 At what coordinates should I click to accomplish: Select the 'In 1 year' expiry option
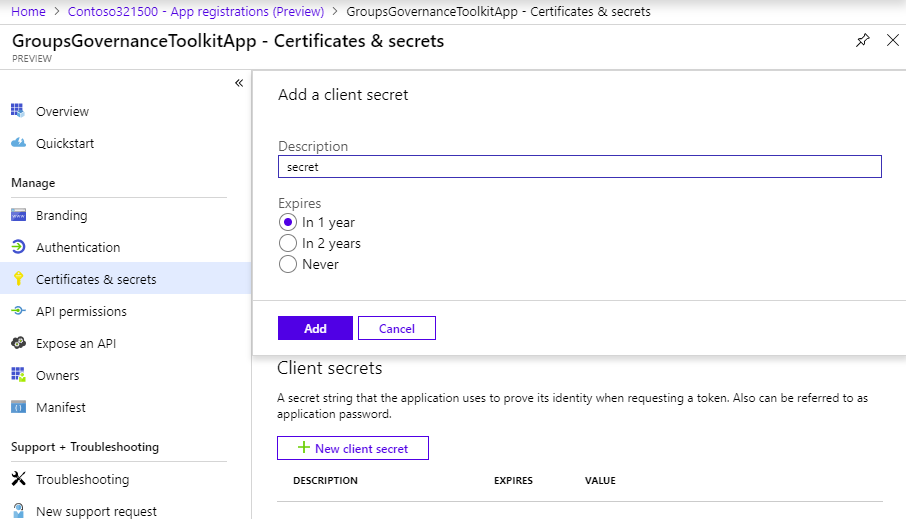pos(288,222)
